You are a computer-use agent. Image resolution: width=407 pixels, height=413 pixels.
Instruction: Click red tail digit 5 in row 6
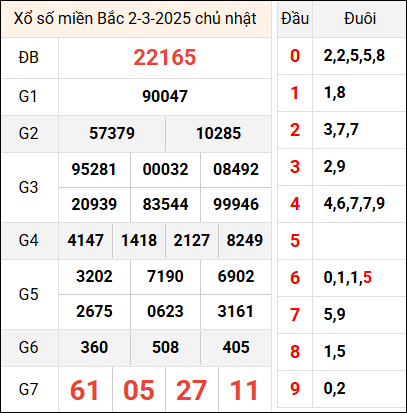coord(367,277)
